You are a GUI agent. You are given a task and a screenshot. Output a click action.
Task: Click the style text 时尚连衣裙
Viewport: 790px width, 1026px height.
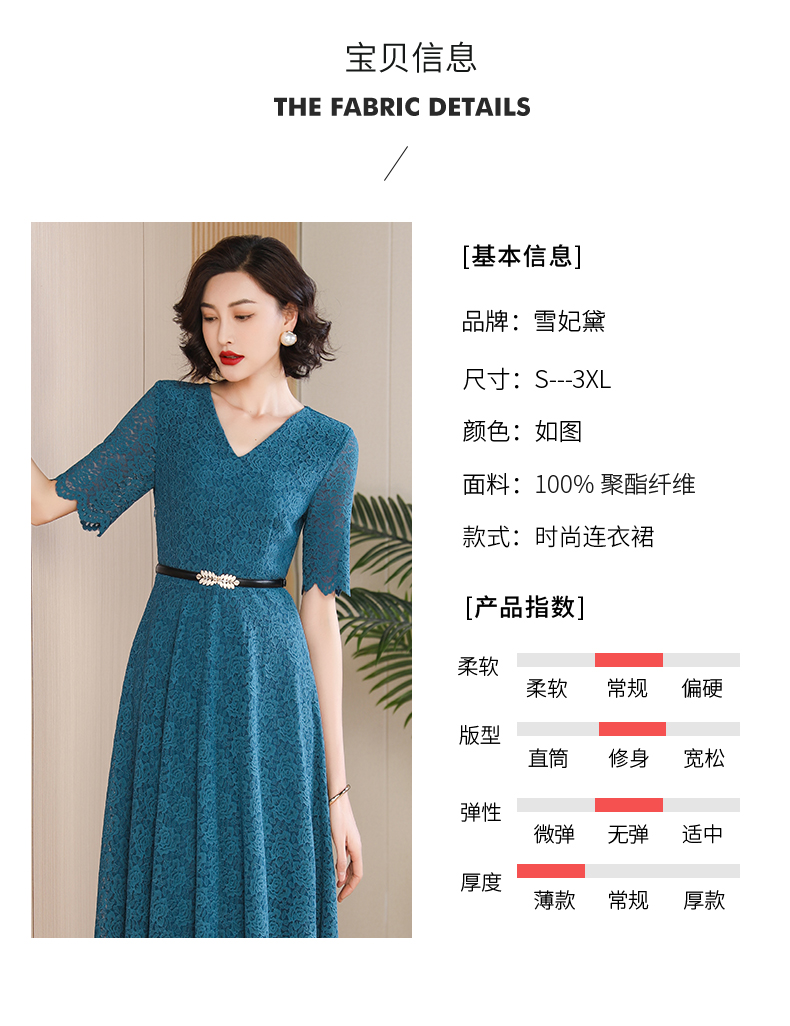594,537
